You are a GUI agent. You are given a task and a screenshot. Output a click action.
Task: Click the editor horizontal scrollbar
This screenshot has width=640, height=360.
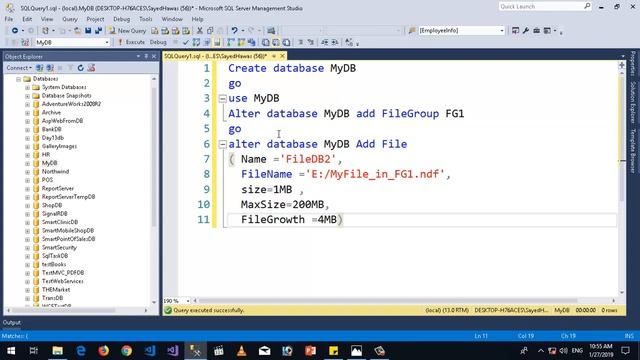click(x=388, y=301)
